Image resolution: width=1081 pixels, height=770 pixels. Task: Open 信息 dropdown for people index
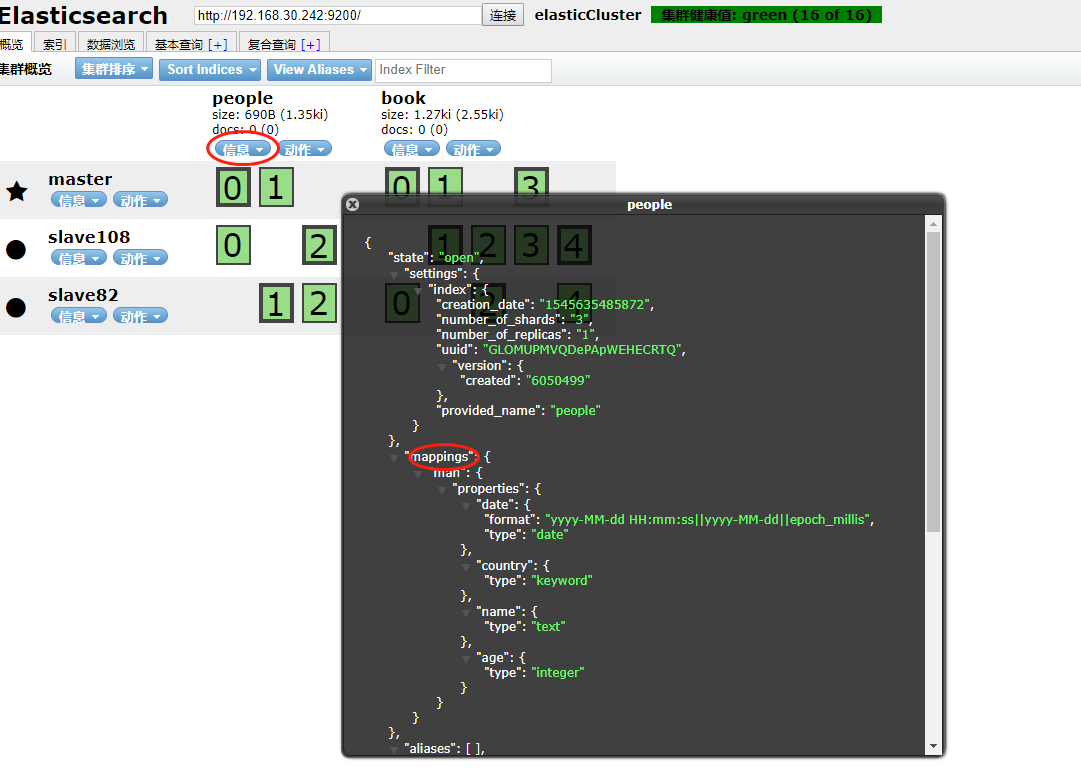243,150
